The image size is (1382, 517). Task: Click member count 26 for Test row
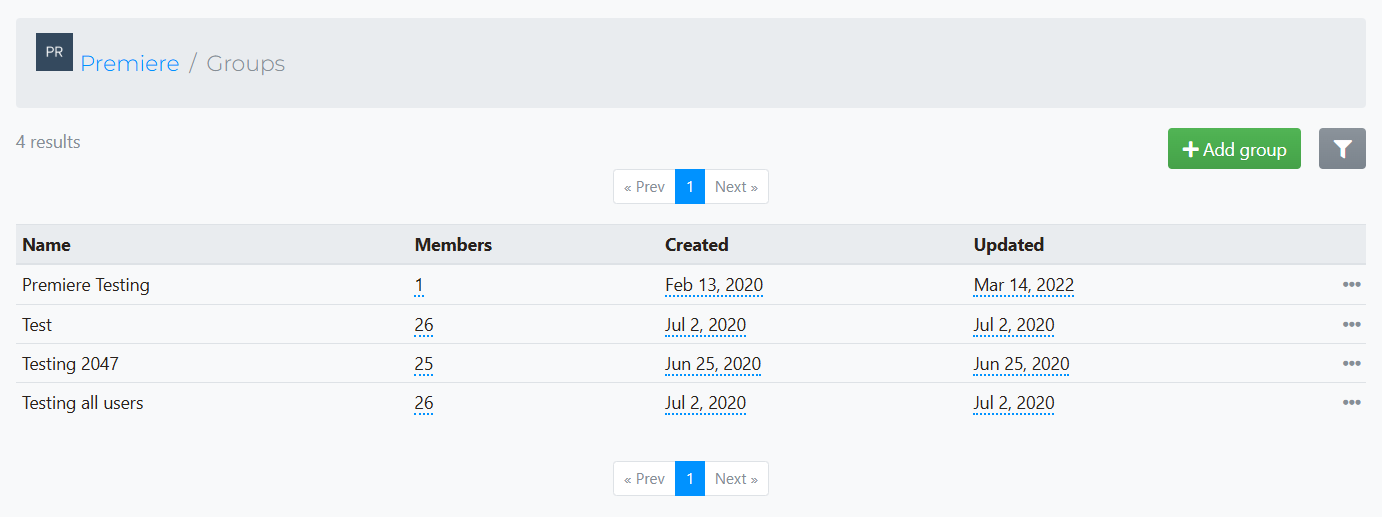click(424, 325)
